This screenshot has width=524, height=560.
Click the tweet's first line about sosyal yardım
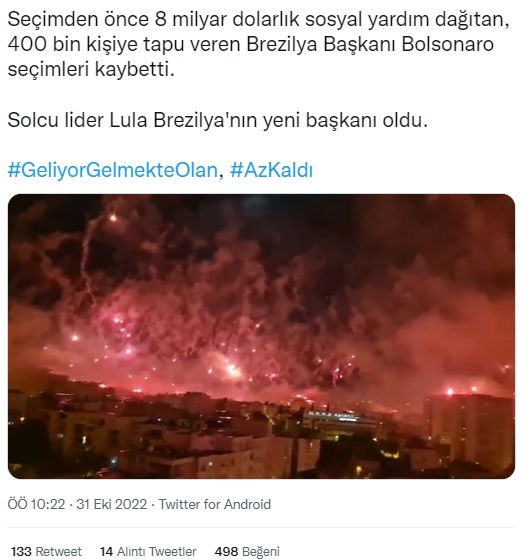(258, 20)
